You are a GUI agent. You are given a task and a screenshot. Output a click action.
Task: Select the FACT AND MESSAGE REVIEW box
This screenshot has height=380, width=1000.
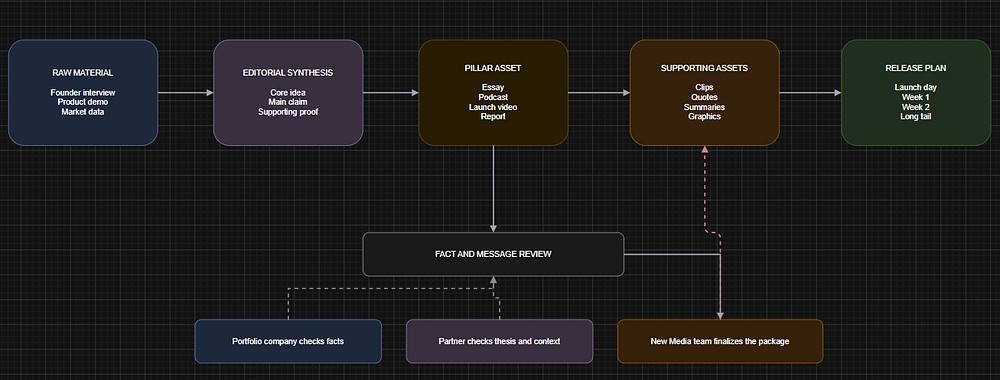(493, 254)
